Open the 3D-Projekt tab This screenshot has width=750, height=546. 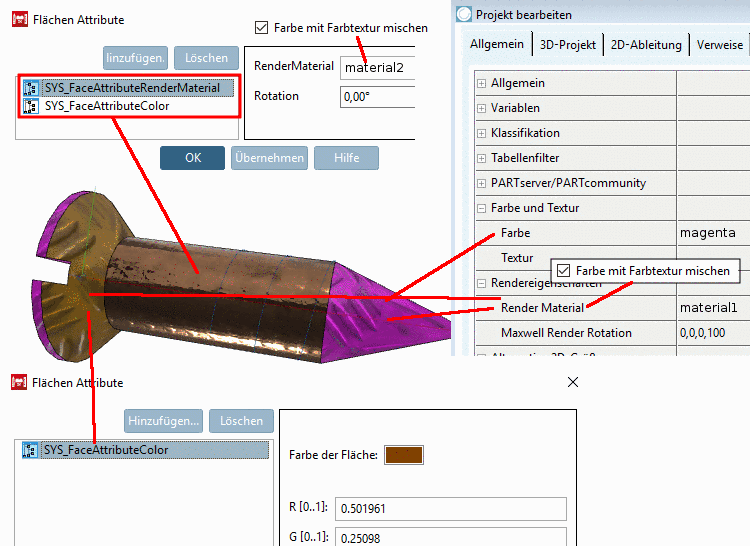click(568, 45)
